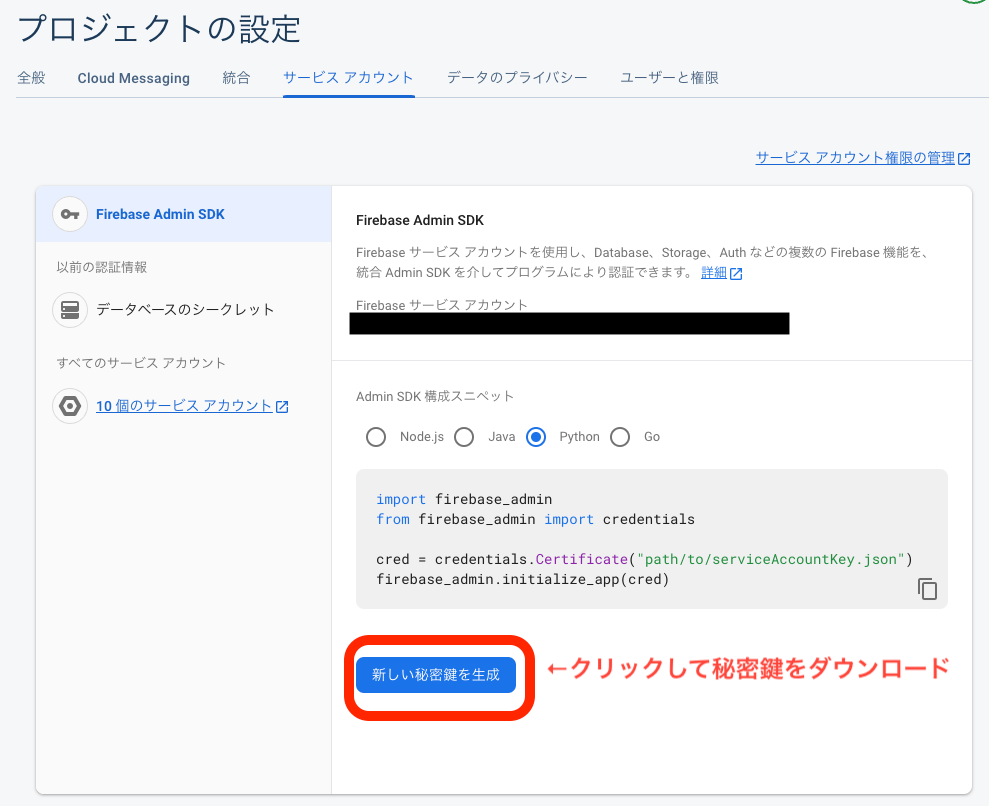Click the 'from firebase_admin import credentials' line
989x806 pixels.
[x=535, y=520]
